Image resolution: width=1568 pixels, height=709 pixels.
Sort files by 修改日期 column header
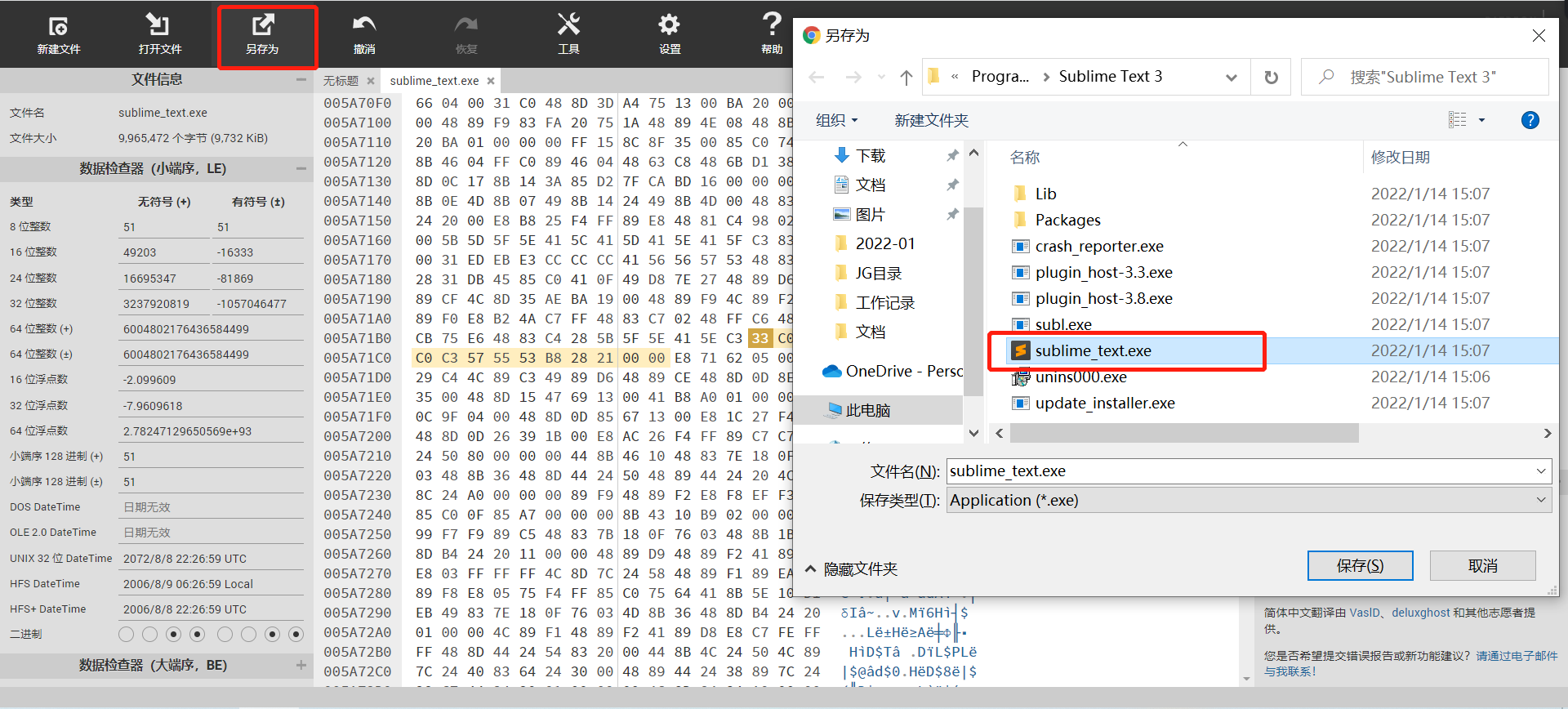point(1400,157)
